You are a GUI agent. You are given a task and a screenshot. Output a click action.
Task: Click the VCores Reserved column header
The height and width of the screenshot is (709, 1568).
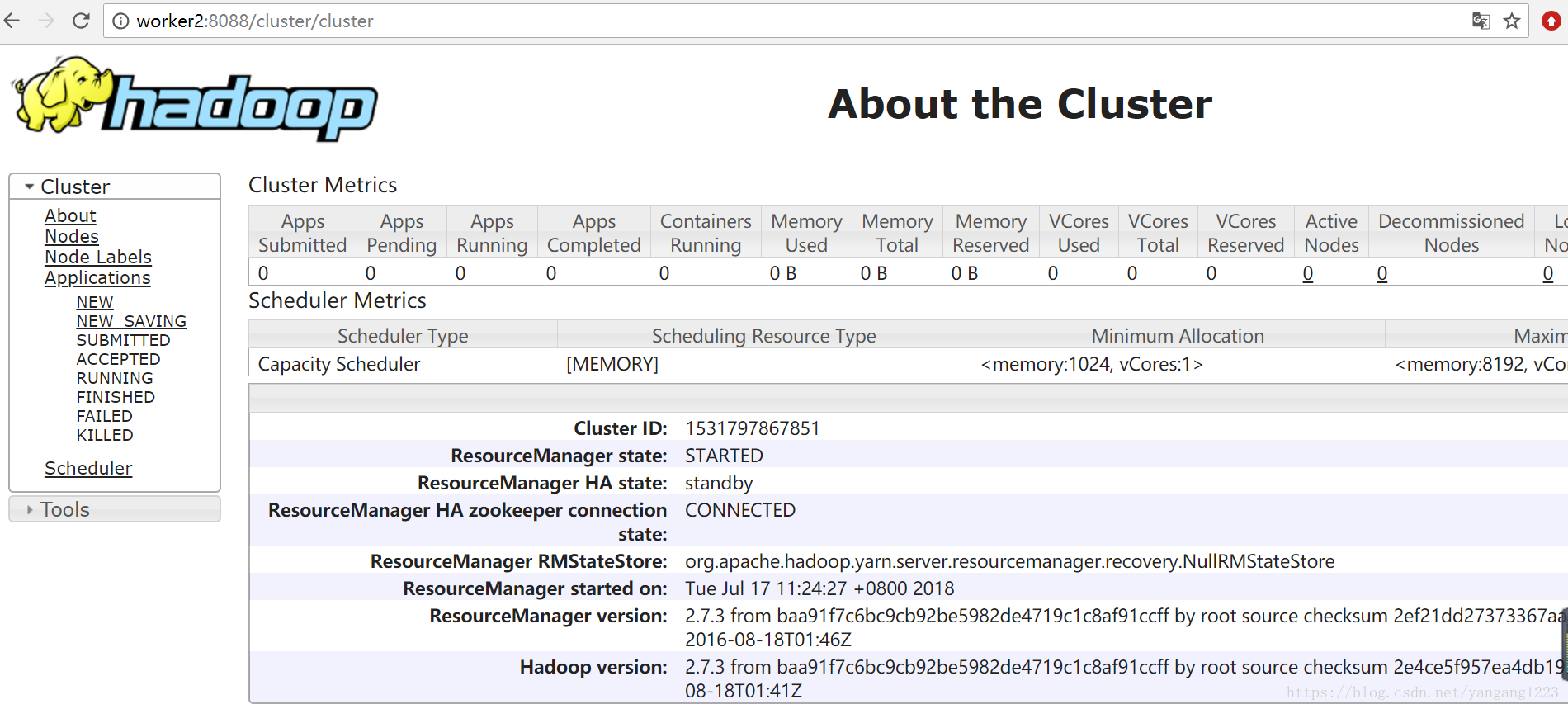click(1246, 233)
